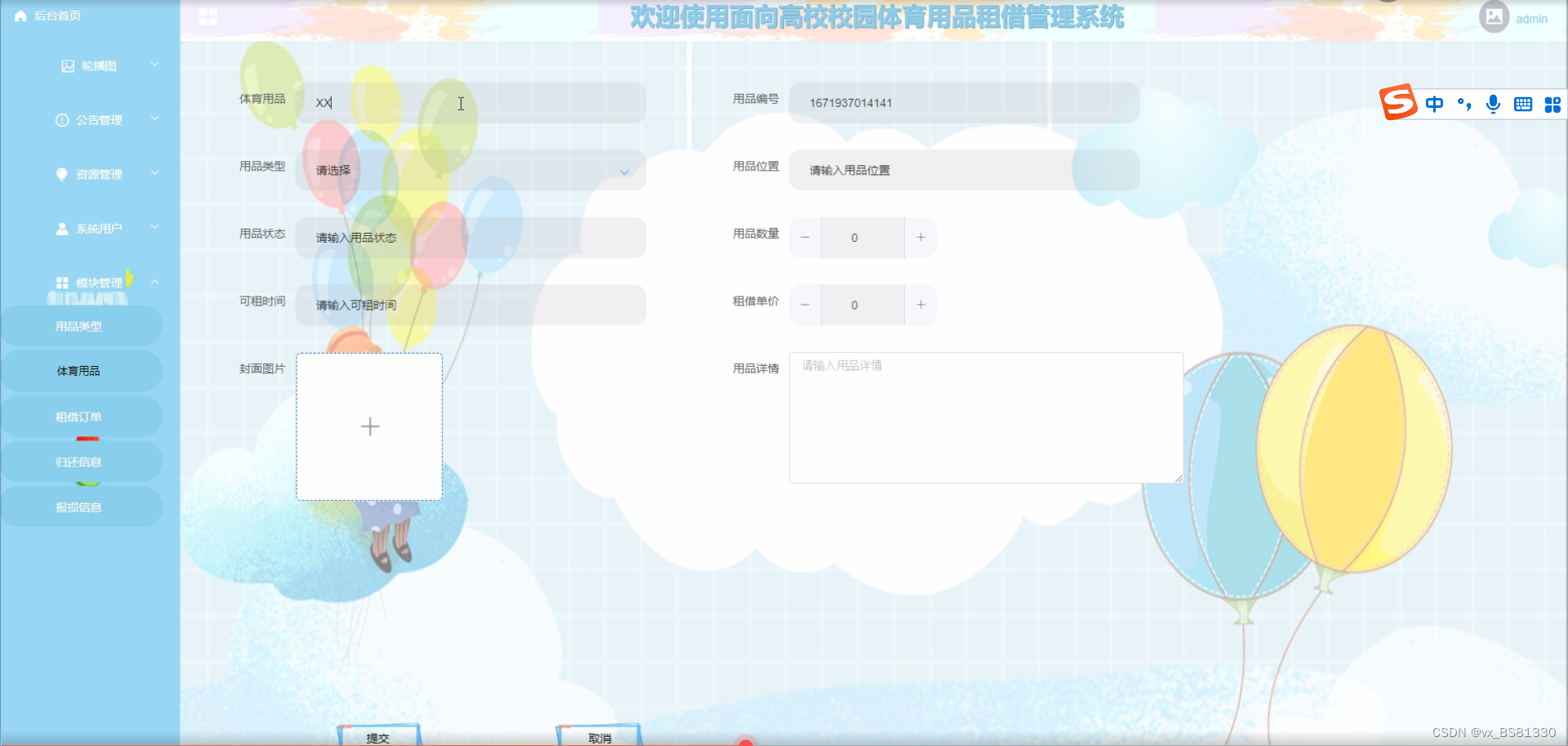Increase the 租借单价 value

click(x=920, y=306)
